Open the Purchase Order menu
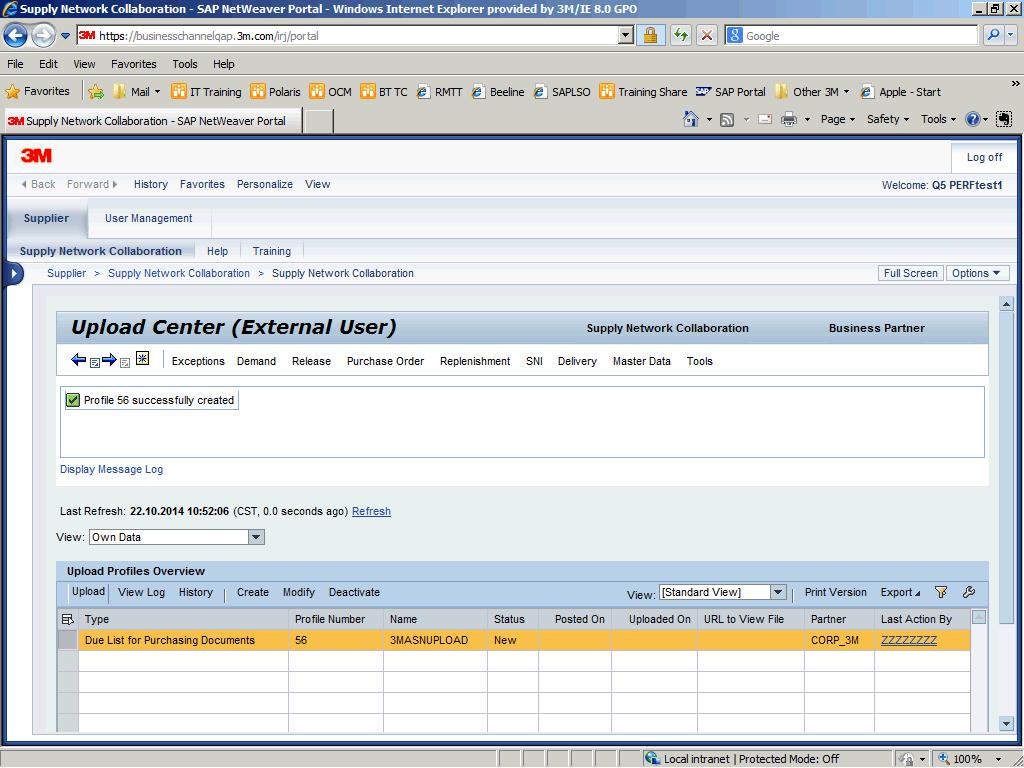This screenshot has width=1024, height=768. [385, 361]
